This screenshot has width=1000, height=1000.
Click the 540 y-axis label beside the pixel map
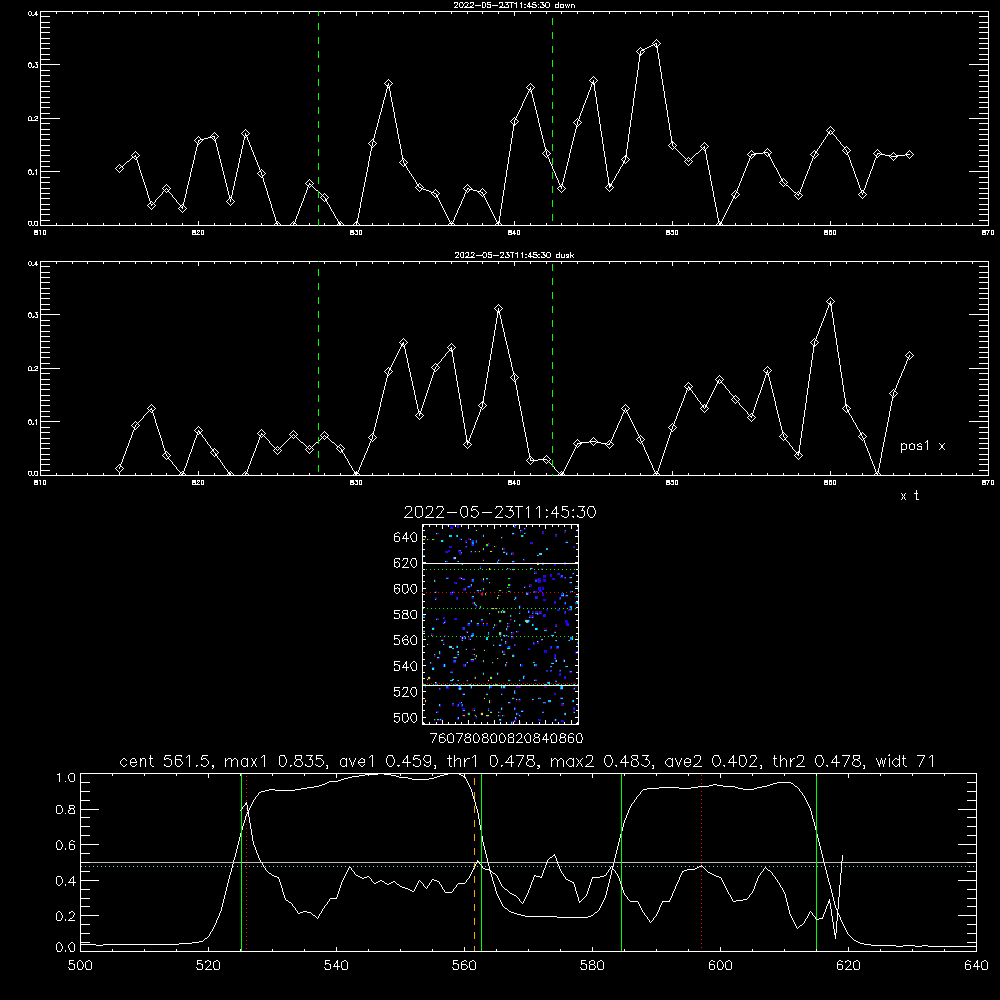click(406, 666)
